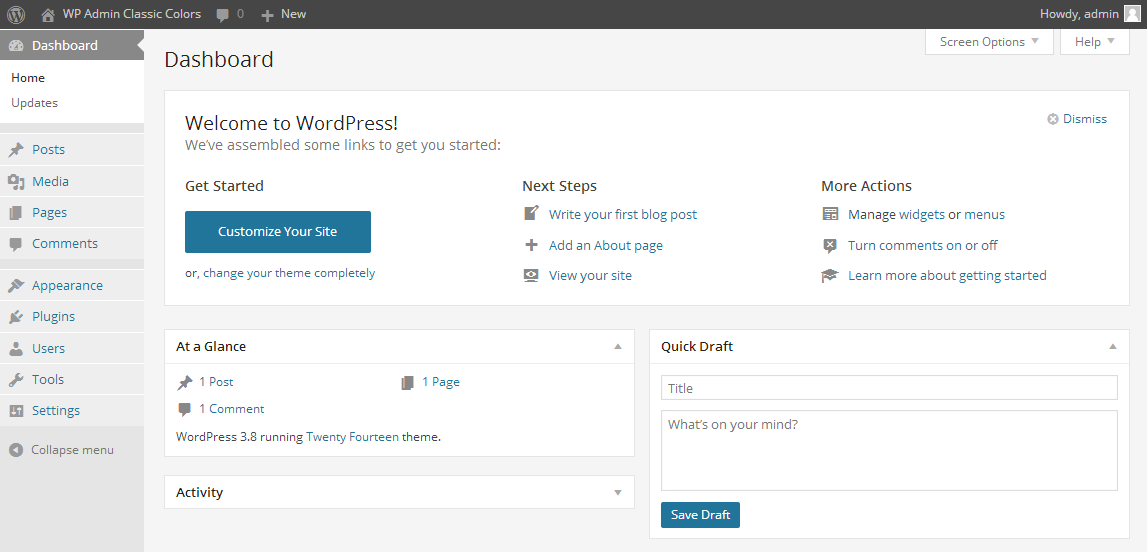Click the admin avatar in top bar
The height and width of the screenshot is (552, 1147).
coord(1132,14)
